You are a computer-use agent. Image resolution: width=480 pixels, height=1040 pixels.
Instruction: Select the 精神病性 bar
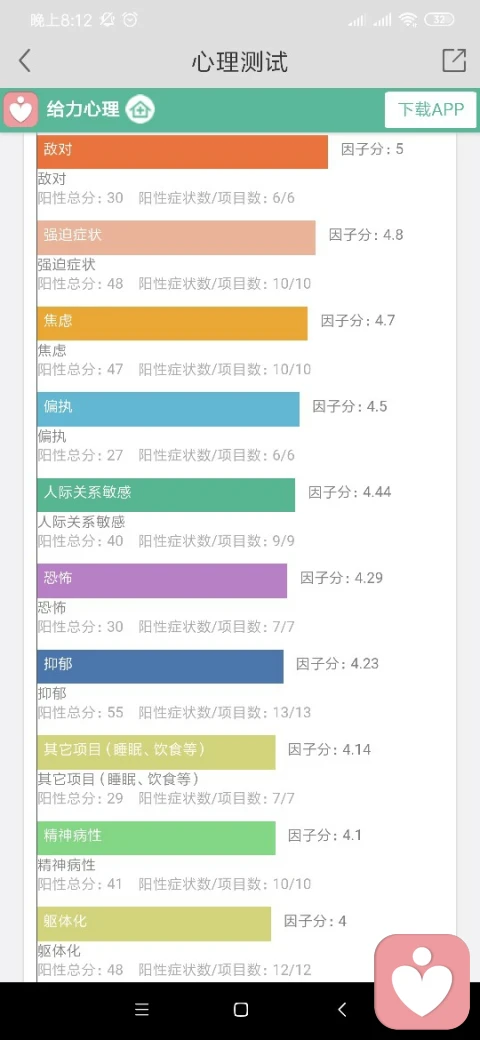pyautogui.click(x=156, y=838)
